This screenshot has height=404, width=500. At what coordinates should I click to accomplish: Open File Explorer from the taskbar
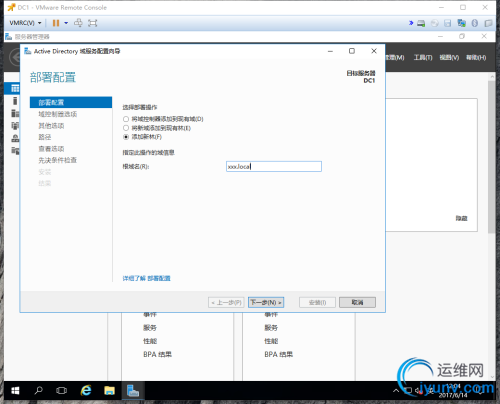click(109, 390)
